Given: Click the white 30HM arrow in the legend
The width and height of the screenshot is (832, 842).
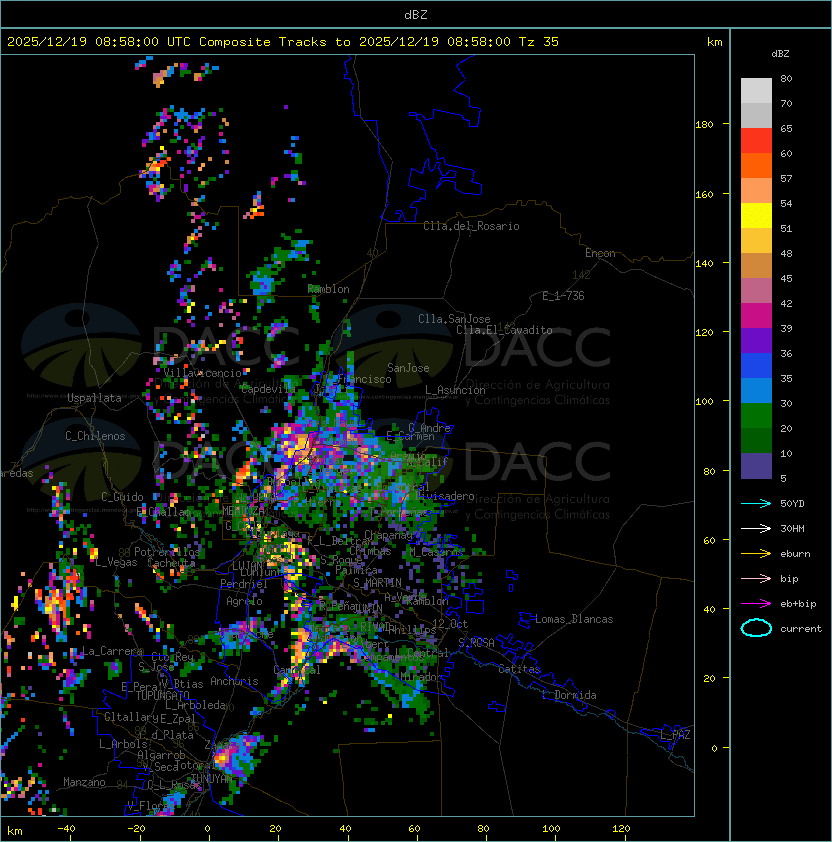Looking at the screenshot, I should (756, 528).
